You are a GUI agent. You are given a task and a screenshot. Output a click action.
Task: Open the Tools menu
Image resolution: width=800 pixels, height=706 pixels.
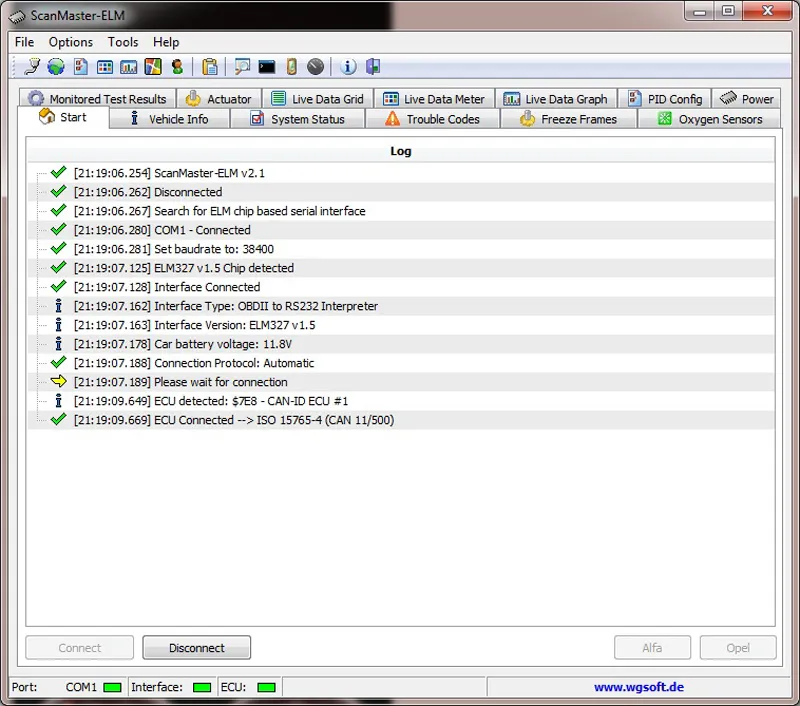[x=123, y=42]
